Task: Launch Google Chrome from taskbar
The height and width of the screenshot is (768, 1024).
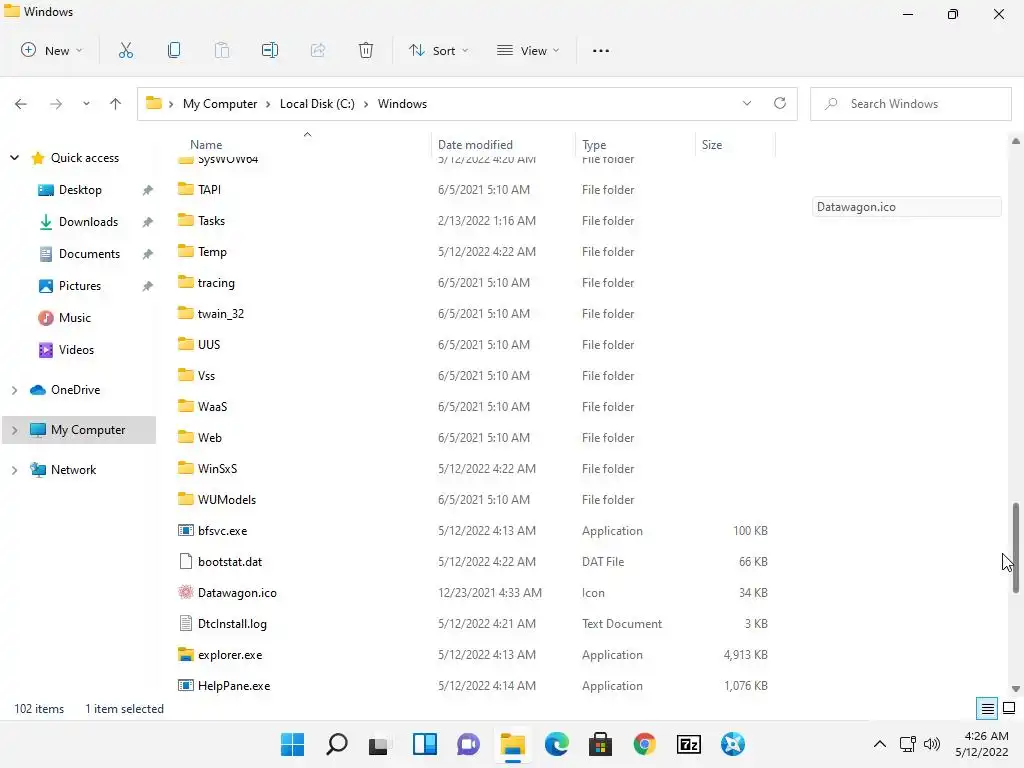Action: pos(645,744)
